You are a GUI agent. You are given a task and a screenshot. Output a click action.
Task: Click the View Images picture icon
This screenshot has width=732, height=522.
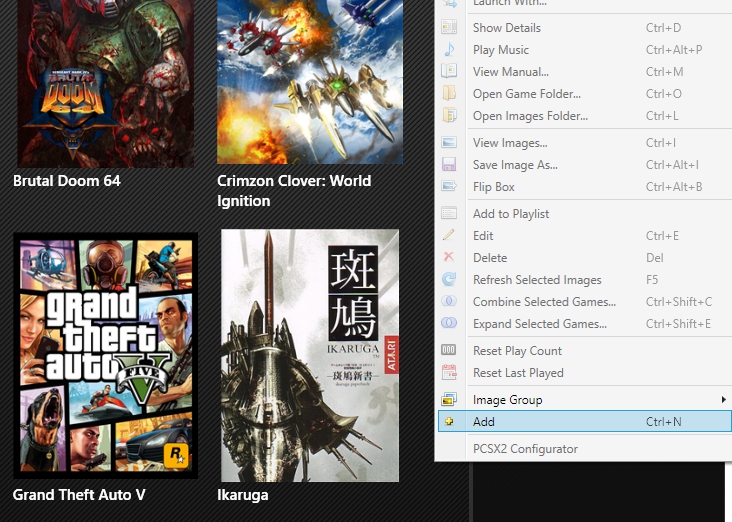click(x=449, y=142)
